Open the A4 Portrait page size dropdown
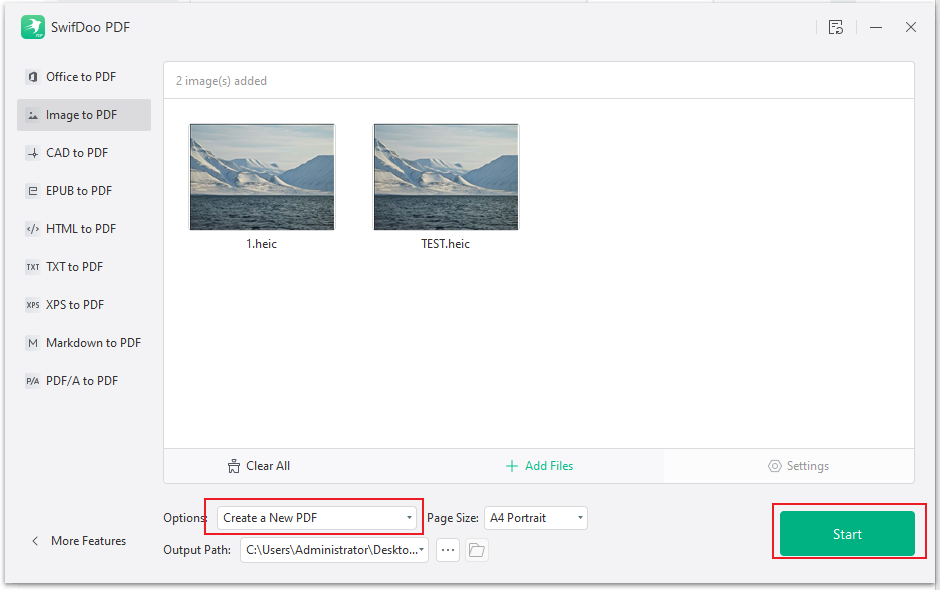This screenshot has height=590, width=940. (x=535, y=518)
